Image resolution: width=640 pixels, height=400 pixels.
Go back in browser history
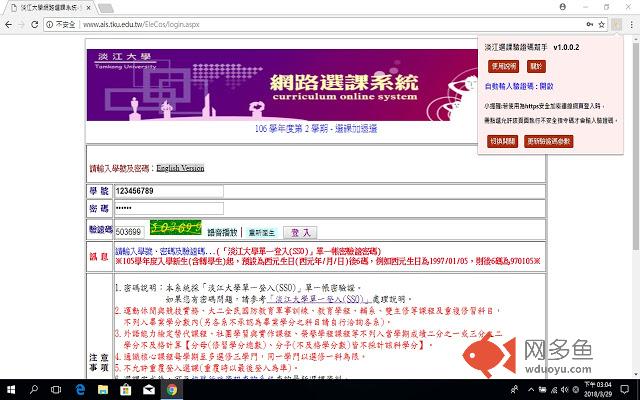8,24
